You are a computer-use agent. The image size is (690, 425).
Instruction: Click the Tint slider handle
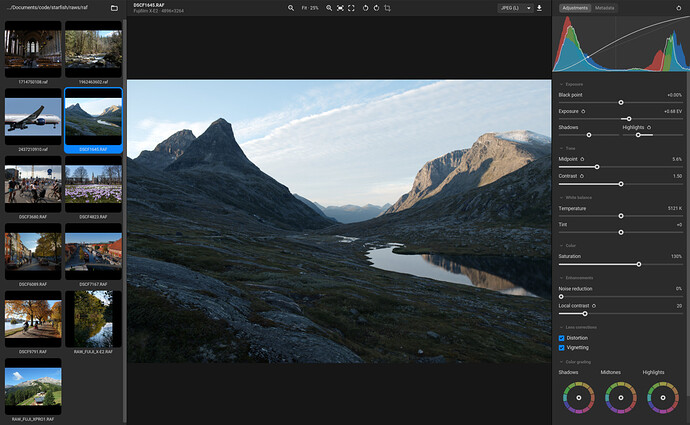tap(621, 232)
